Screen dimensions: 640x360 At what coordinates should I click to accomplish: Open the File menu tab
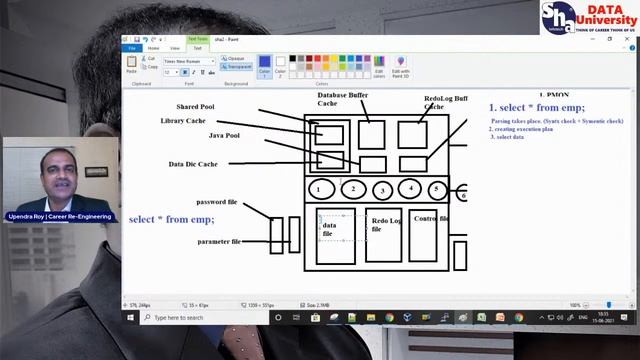click(x=132, y=48)
